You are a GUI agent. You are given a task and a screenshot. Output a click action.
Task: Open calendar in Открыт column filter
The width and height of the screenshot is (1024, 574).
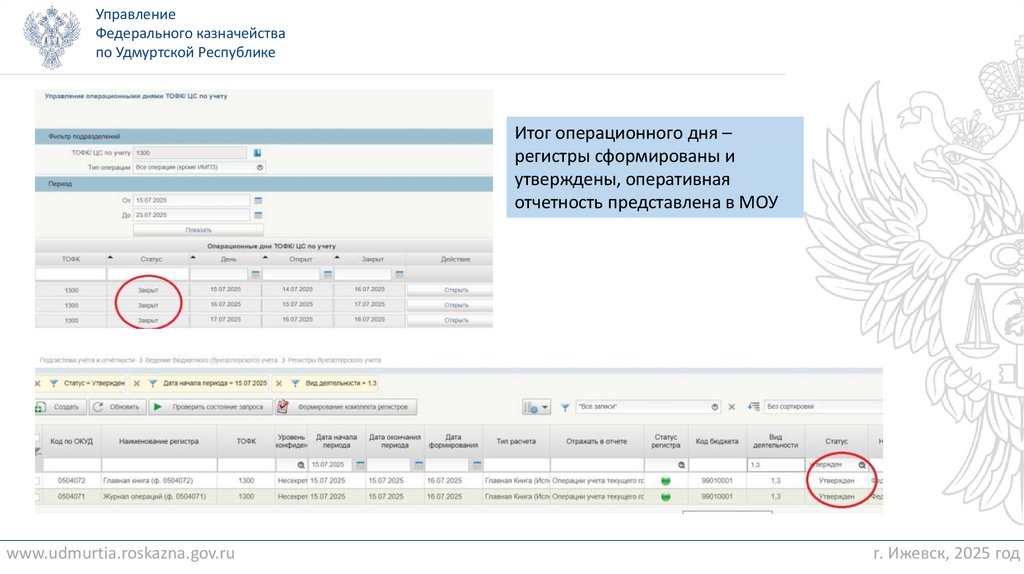(x=328, y=274)
